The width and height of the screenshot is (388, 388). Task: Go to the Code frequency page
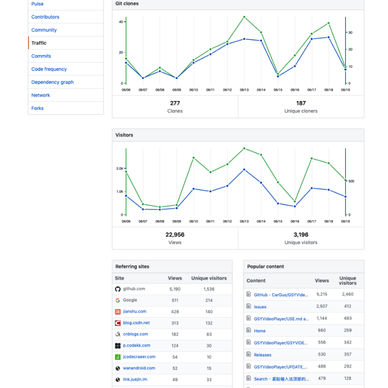point(49,69)
